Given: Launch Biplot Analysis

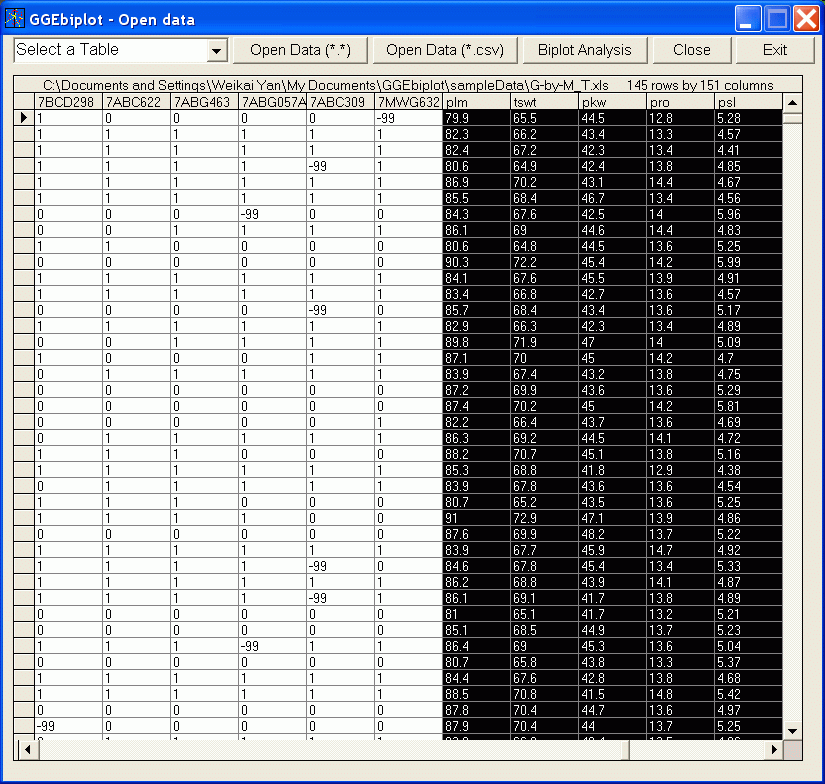Looking at the screenshot, I should (584, 50).
